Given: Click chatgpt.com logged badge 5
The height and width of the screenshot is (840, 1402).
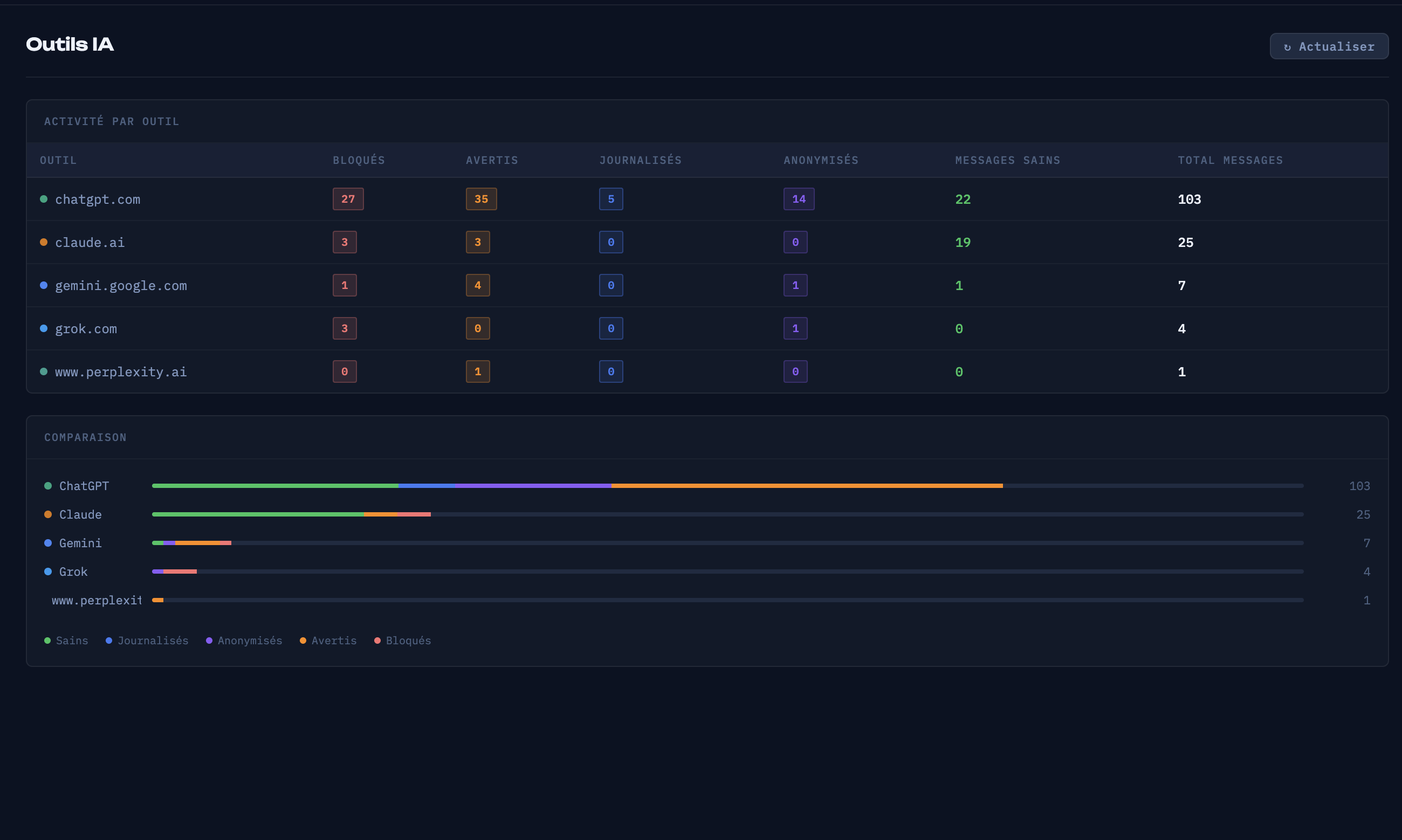Looking at the screenshot, I should 611,199.
